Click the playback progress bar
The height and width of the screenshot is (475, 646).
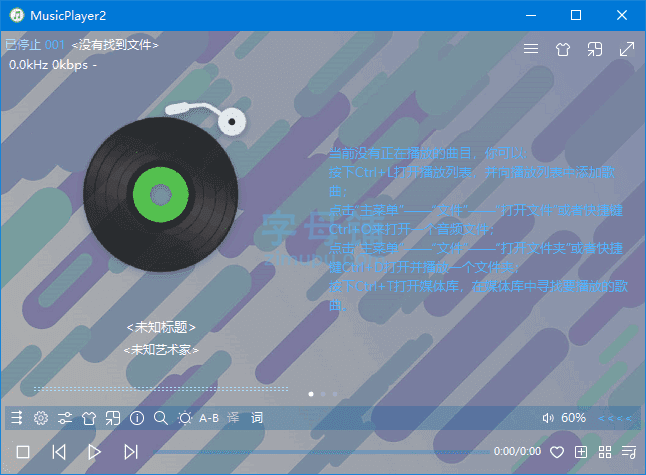click(x=321, y=452)
